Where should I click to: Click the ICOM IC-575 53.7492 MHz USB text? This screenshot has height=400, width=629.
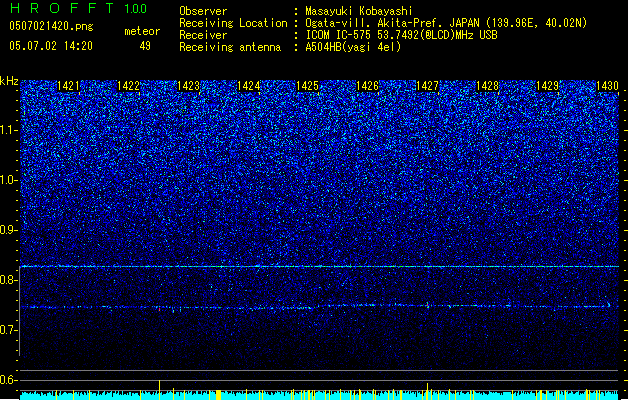click(402, 35)
